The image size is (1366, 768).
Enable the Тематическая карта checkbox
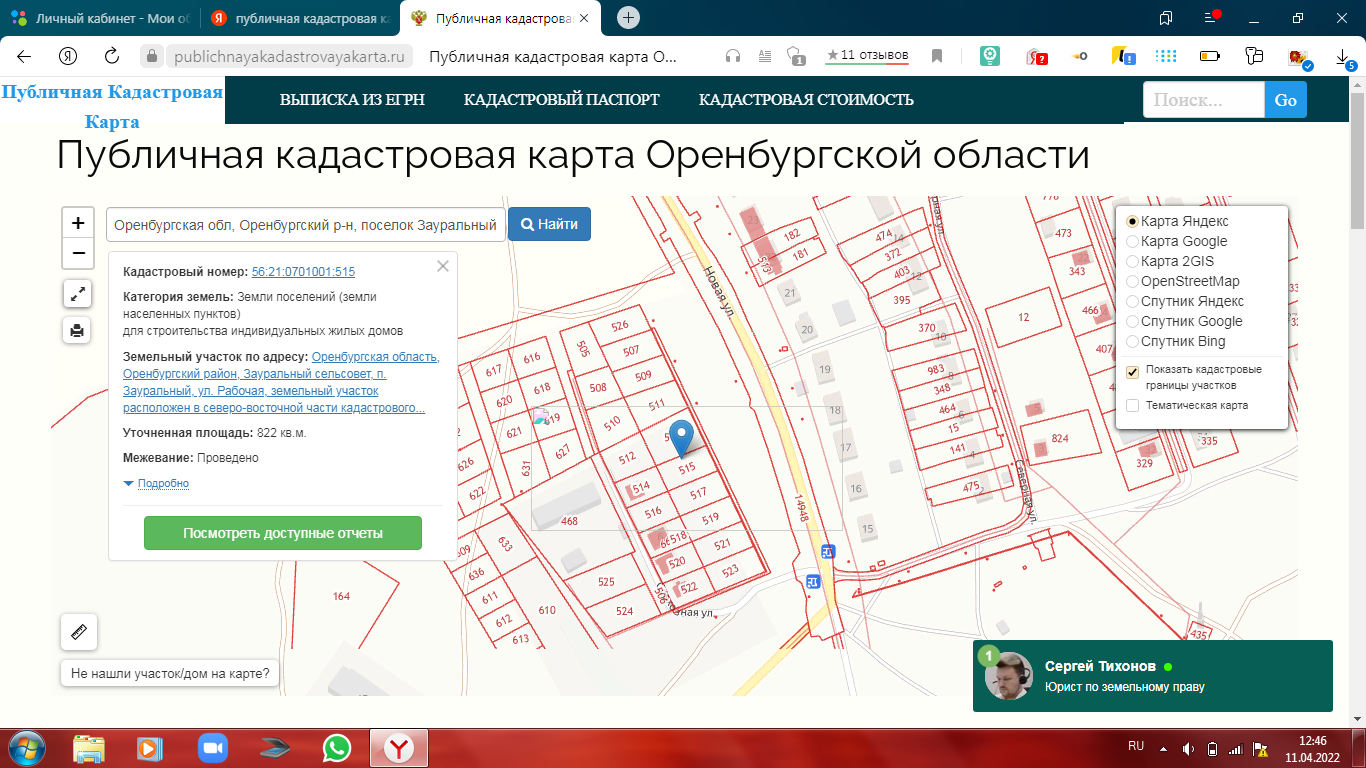1132,405
